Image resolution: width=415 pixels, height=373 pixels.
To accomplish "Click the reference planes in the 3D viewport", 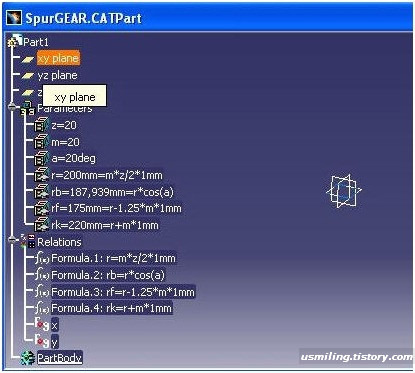I will click(343, 191).
